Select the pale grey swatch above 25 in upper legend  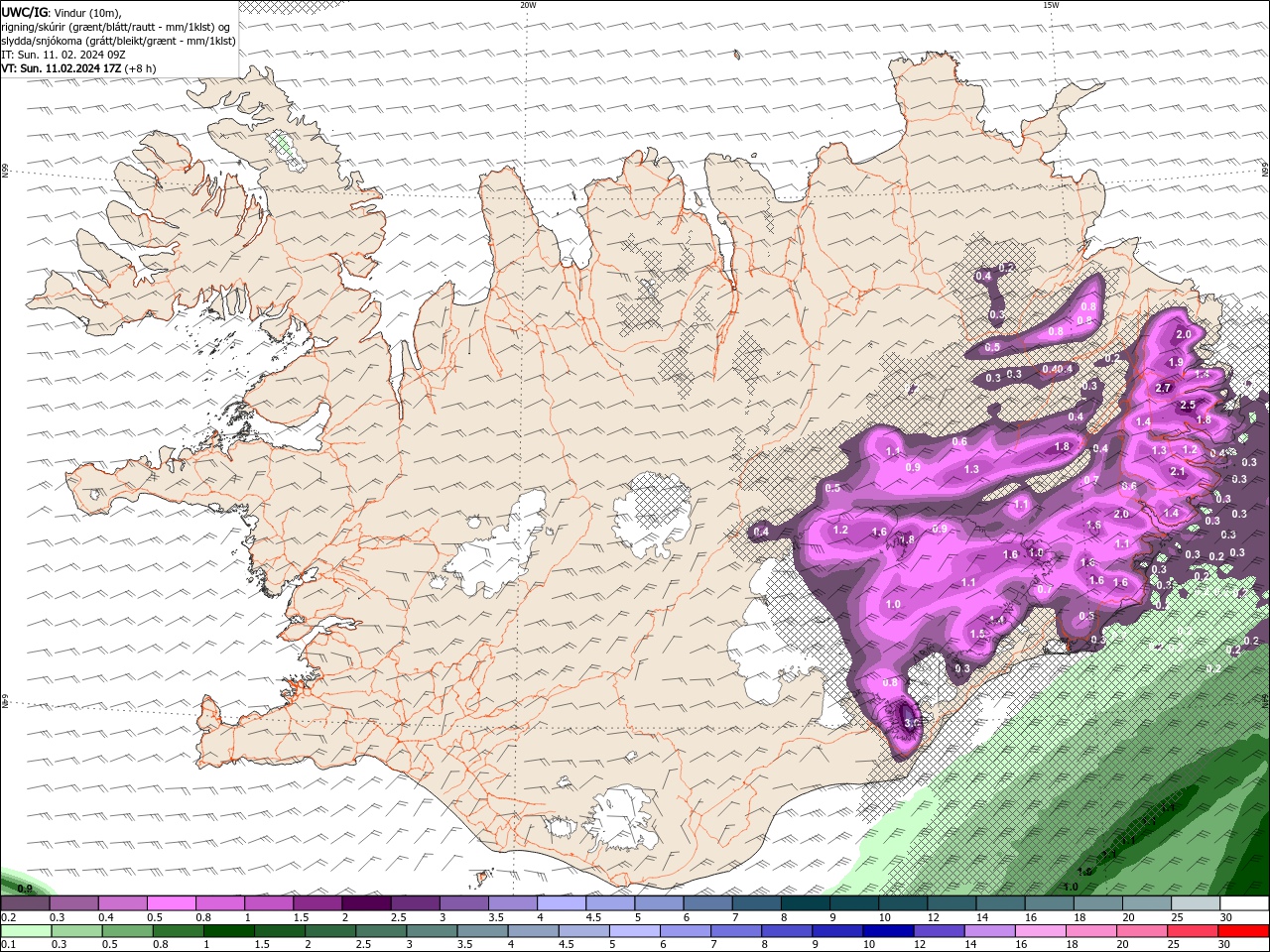click(1196, 903)
